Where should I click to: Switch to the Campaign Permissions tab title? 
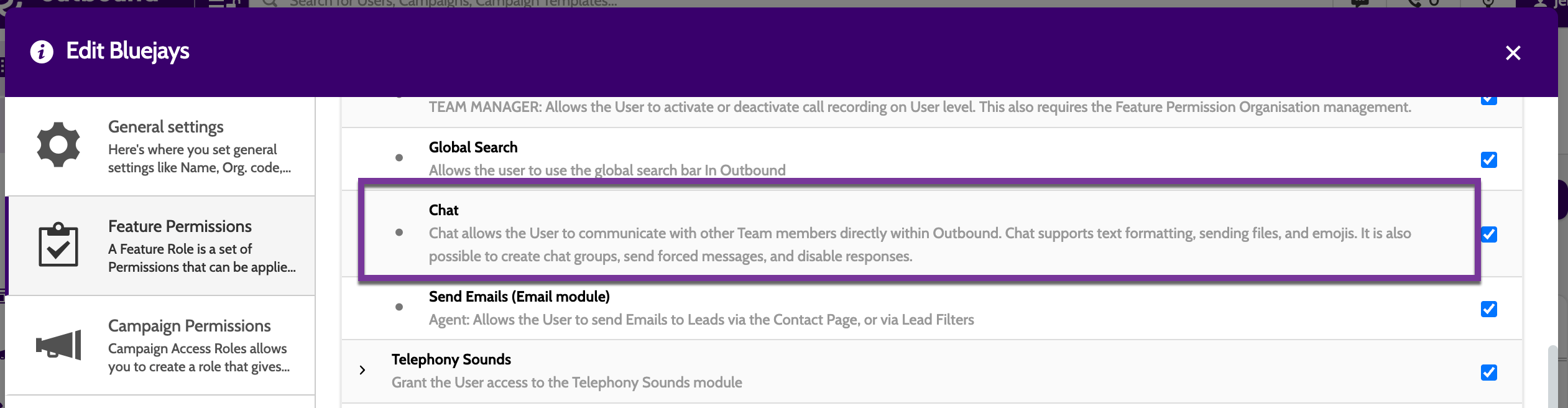(189, 326)
